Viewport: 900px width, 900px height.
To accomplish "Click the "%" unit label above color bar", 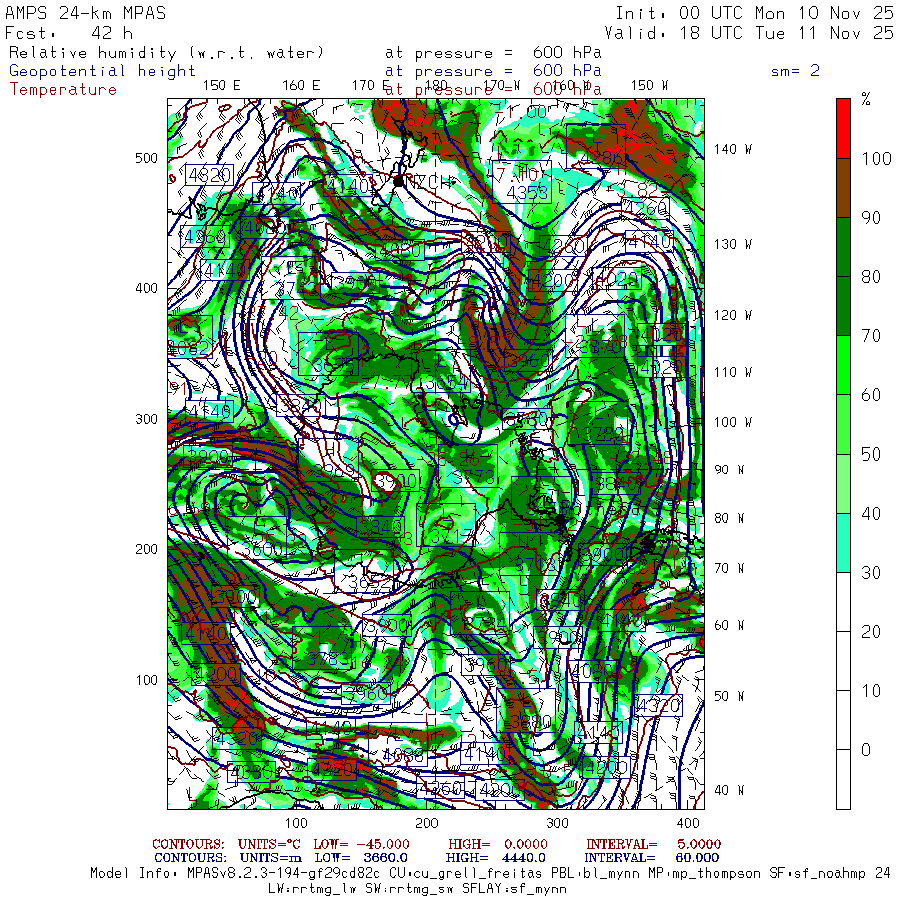I will tap(866, 99).
